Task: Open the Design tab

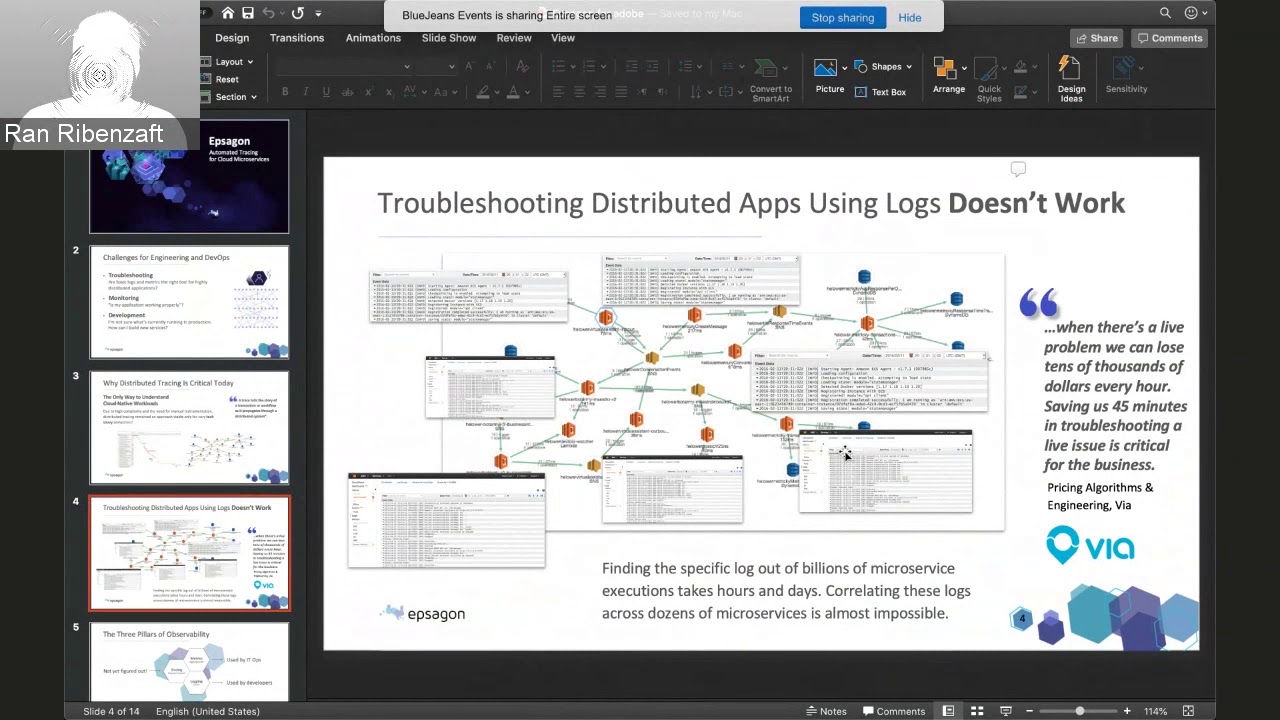Action: [x=232, y=38]
